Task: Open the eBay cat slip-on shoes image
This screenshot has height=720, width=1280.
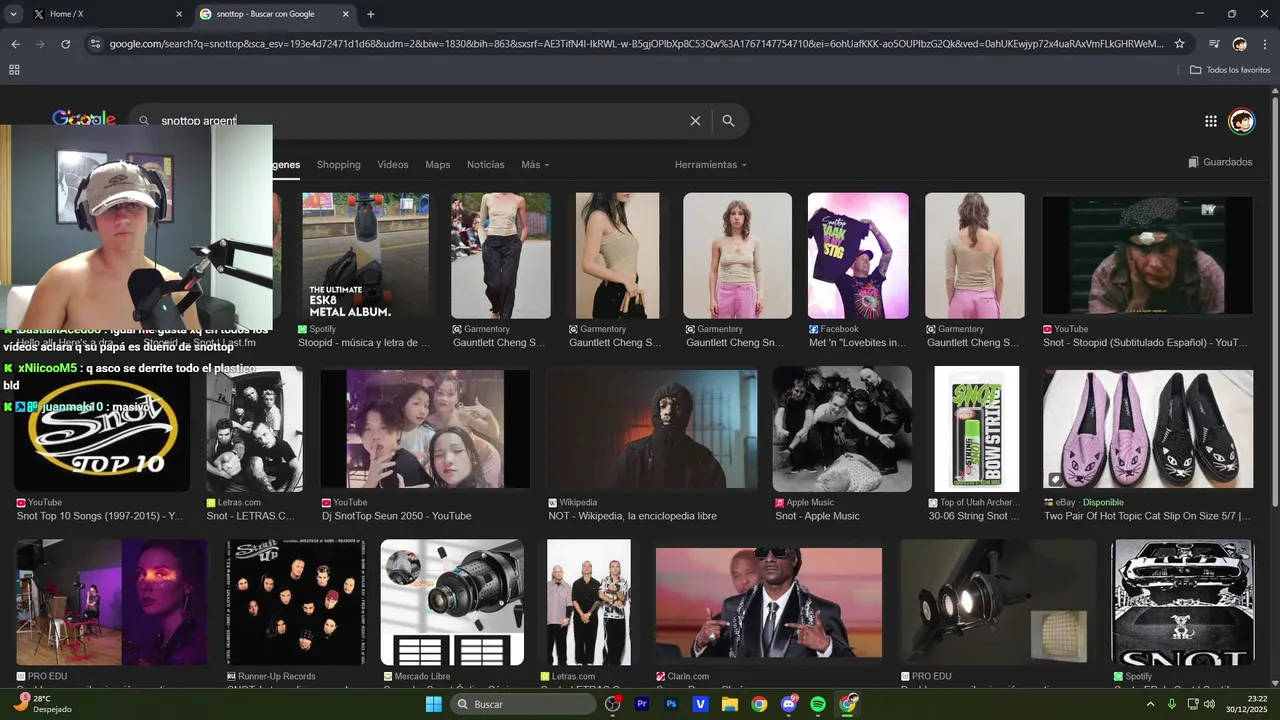Action: (1147, 430)
